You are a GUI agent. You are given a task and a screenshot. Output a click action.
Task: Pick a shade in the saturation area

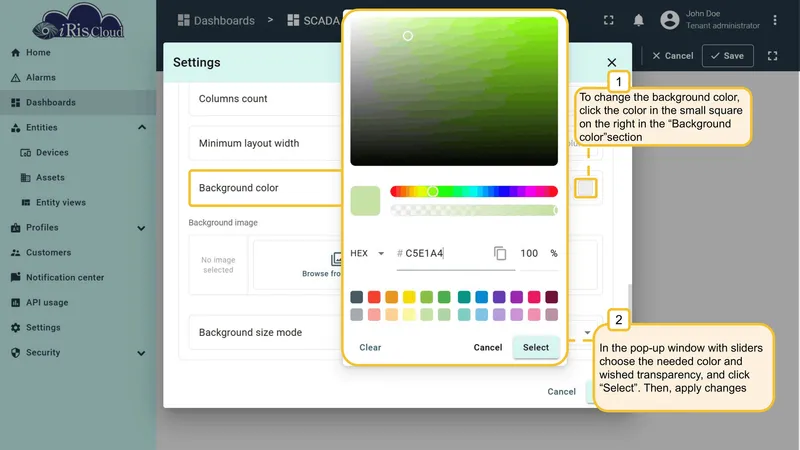click(x=454, y=91)
